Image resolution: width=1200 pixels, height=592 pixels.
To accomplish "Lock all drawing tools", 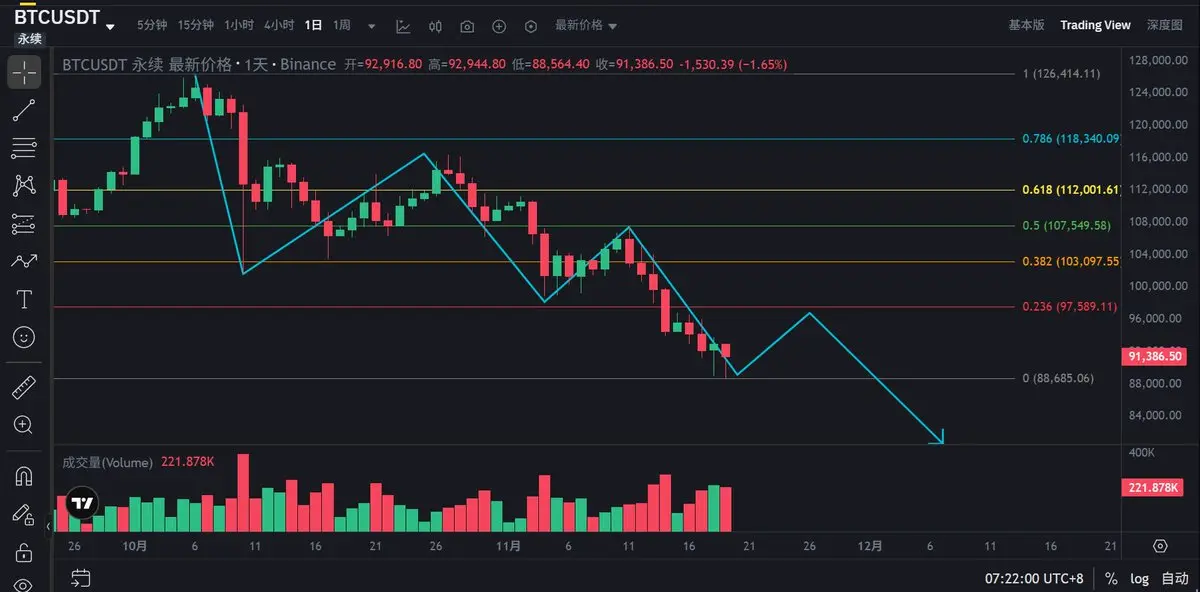I will click(24, 552).
